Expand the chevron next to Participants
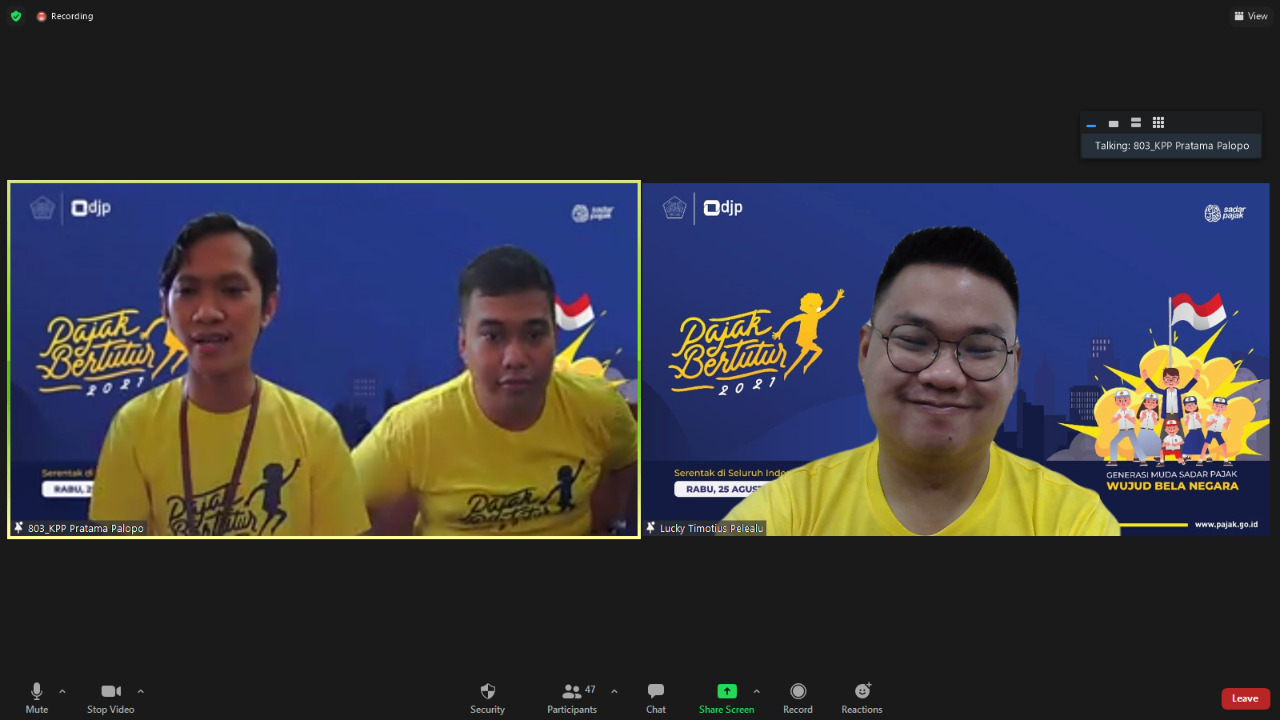The width and height of the screenshot is (1280, 720). pyautogui.click(x=614, y=691)
